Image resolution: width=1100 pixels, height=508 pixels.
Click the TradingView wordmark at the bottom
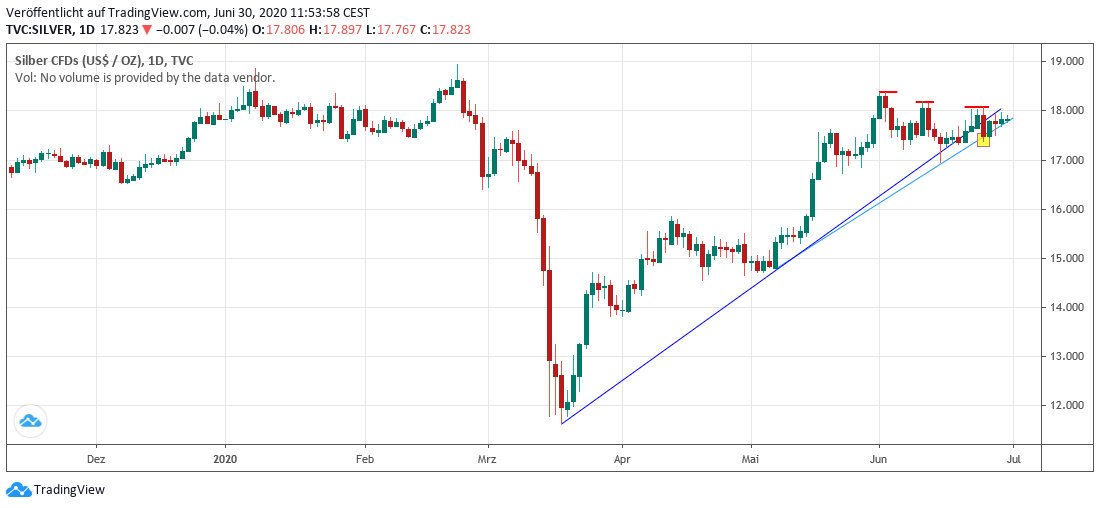click(x=69, y=490)
